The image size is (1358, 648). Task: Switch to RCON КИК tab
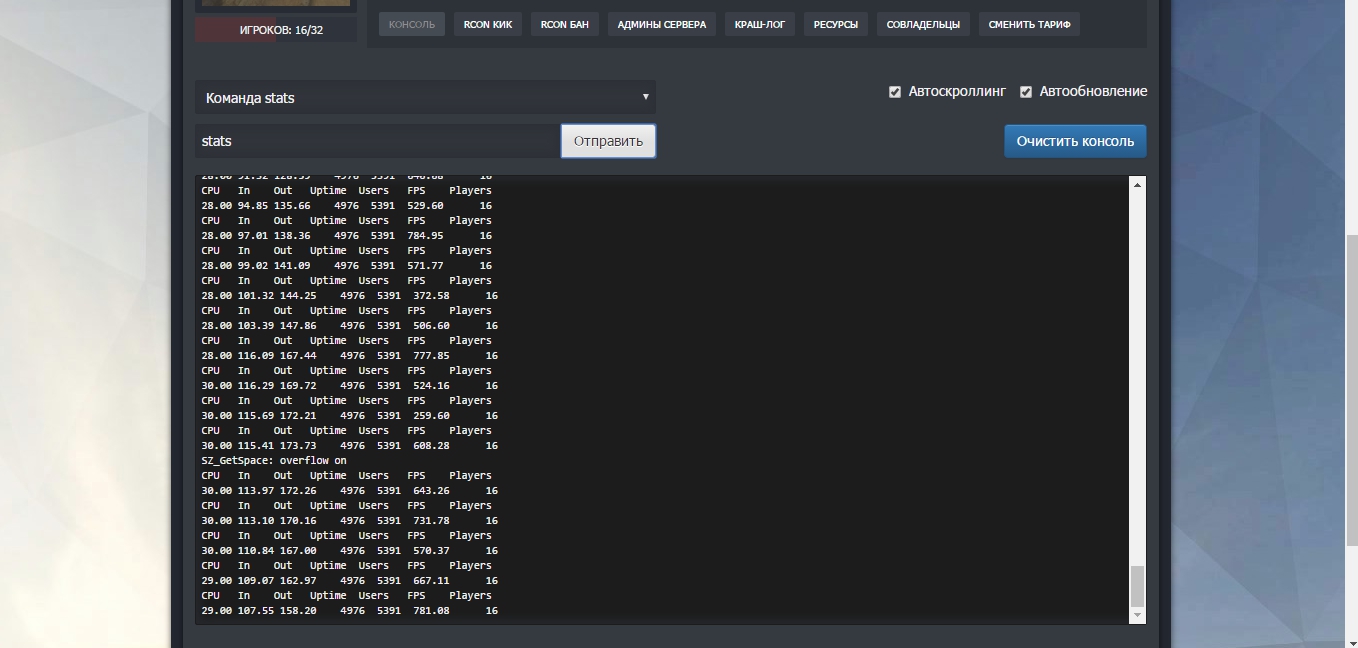[488, 24]
